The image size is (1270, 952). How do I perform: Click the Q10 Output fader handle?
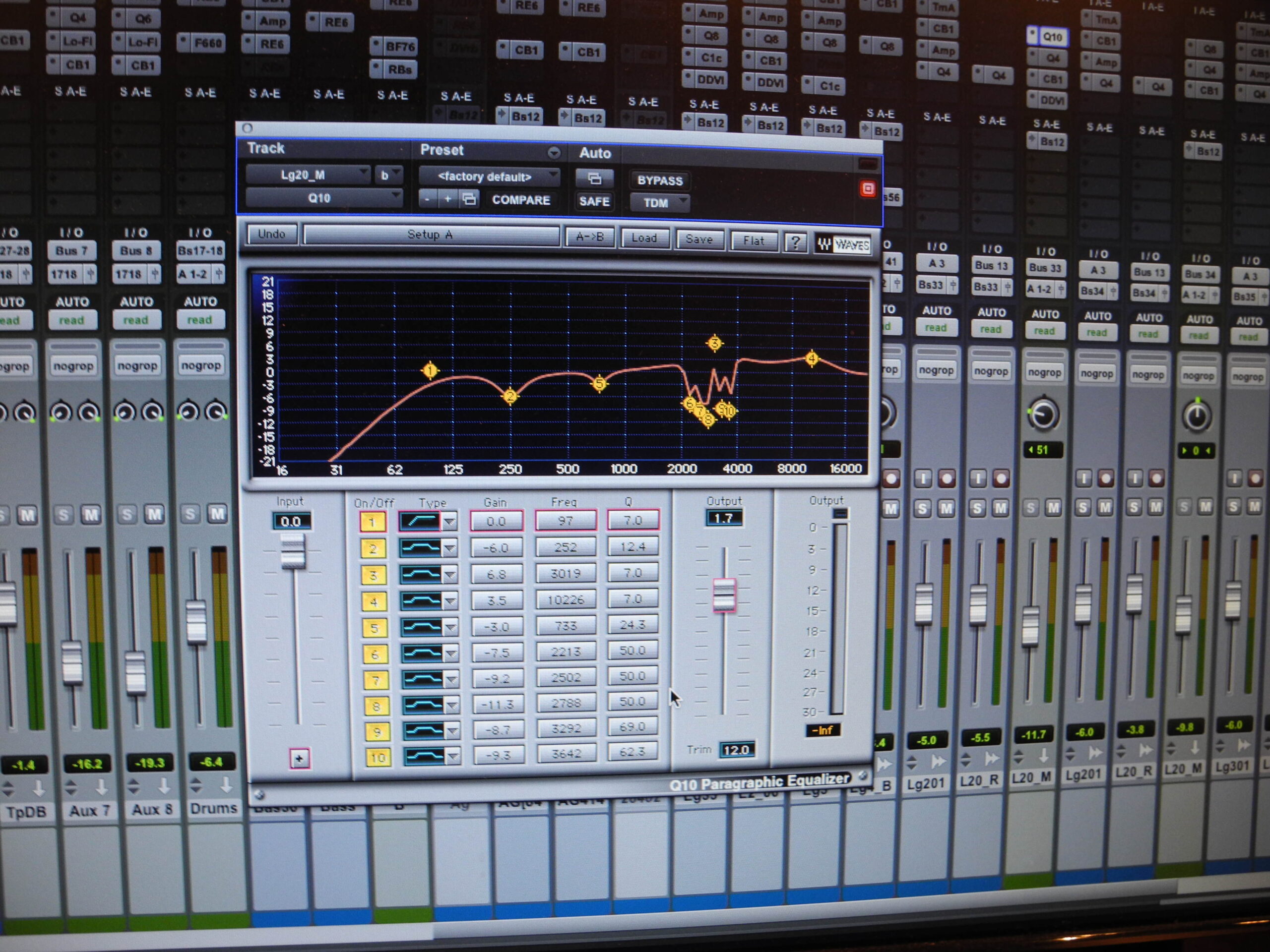click(724, 595)
